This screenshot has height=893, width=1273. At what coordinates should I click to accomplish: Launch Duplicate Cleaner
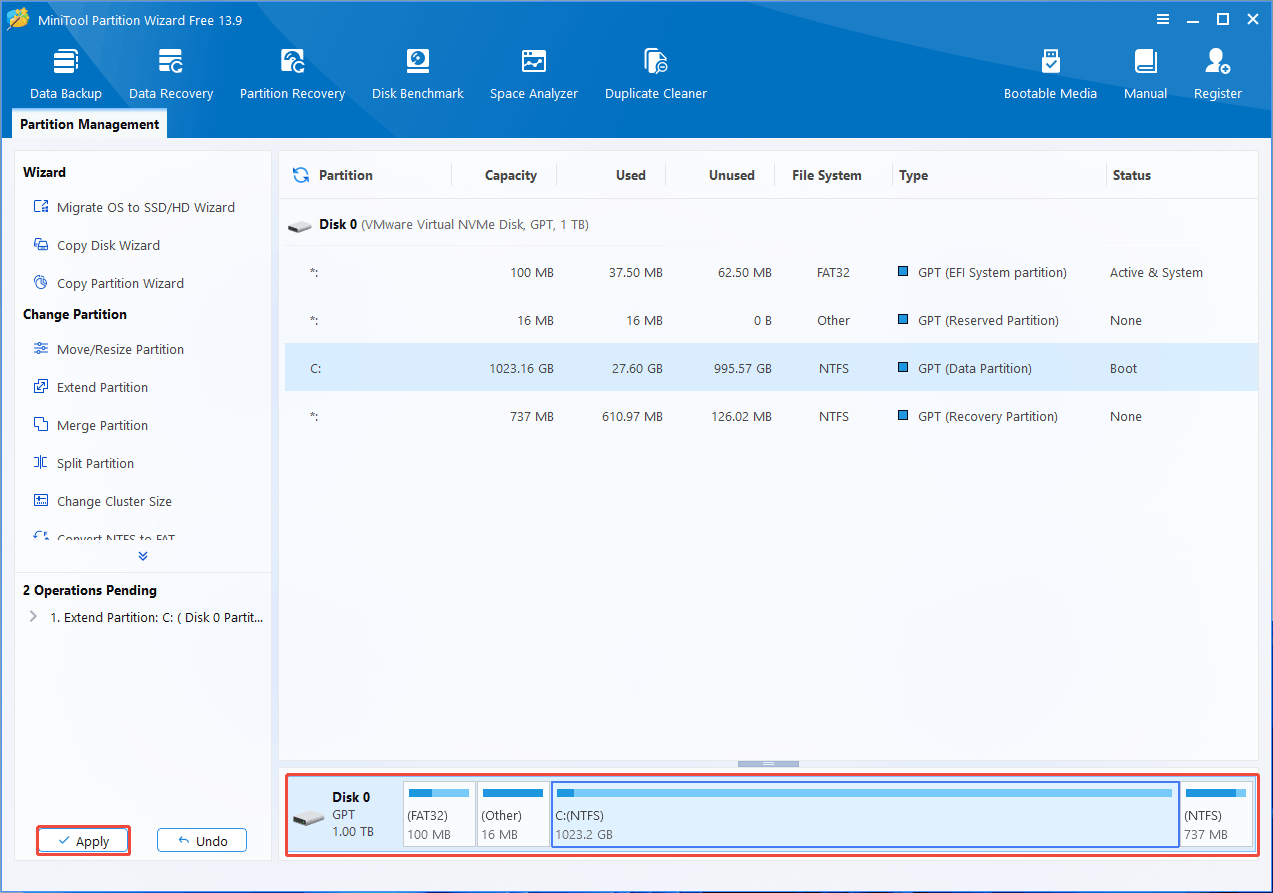[x=656, y=74]
